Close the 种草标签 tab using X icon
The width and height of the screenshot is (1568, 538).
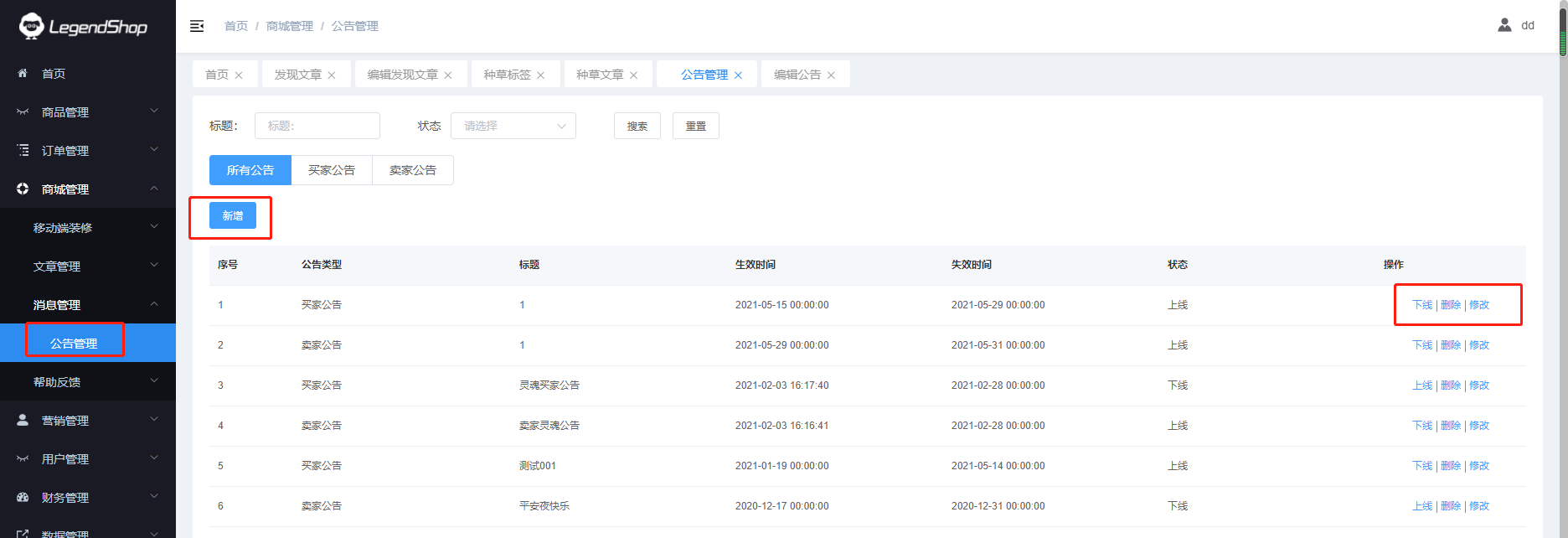[541, 75]
